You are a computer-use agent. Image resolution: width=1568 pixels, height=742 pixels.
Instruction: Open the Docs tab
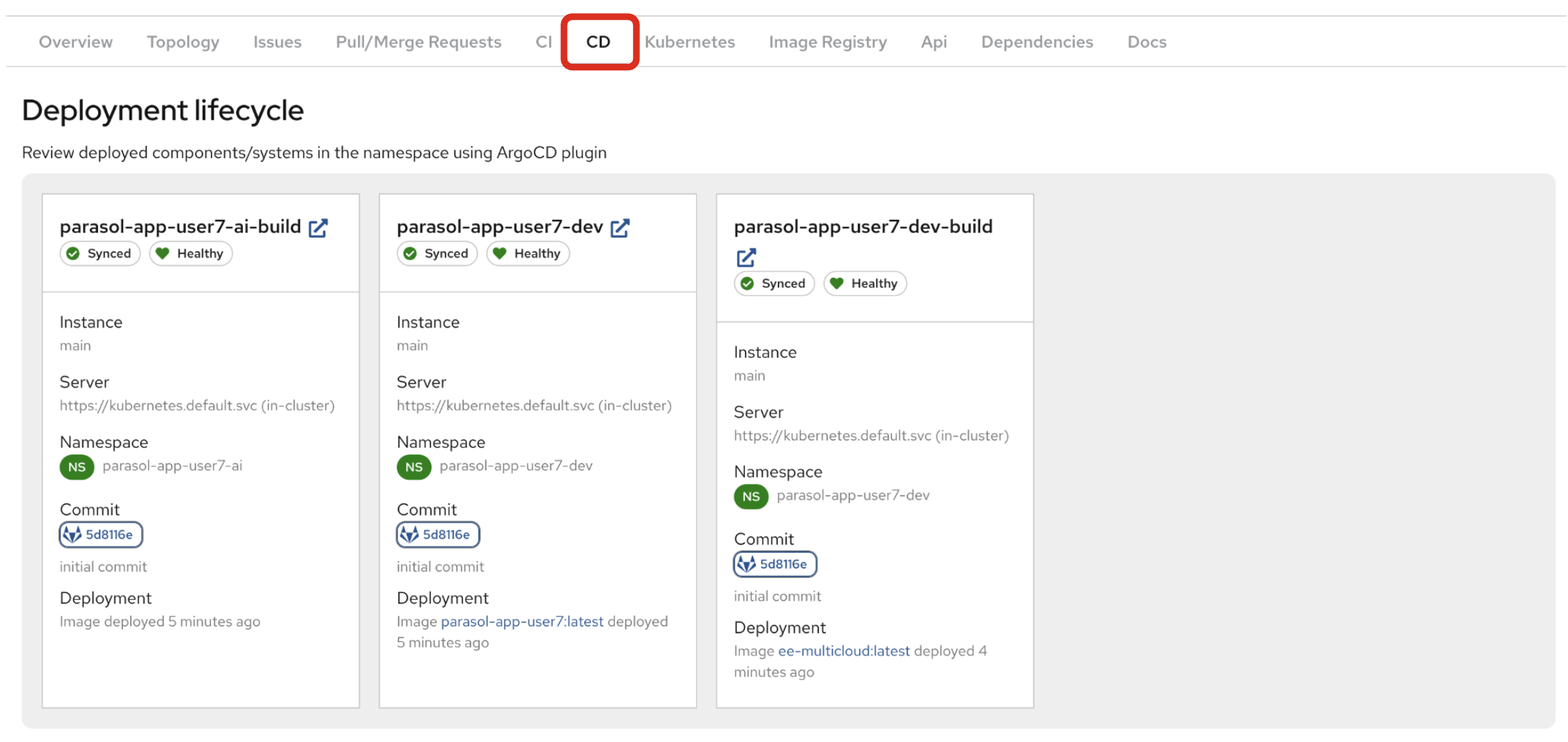[x=1146, y=42]
